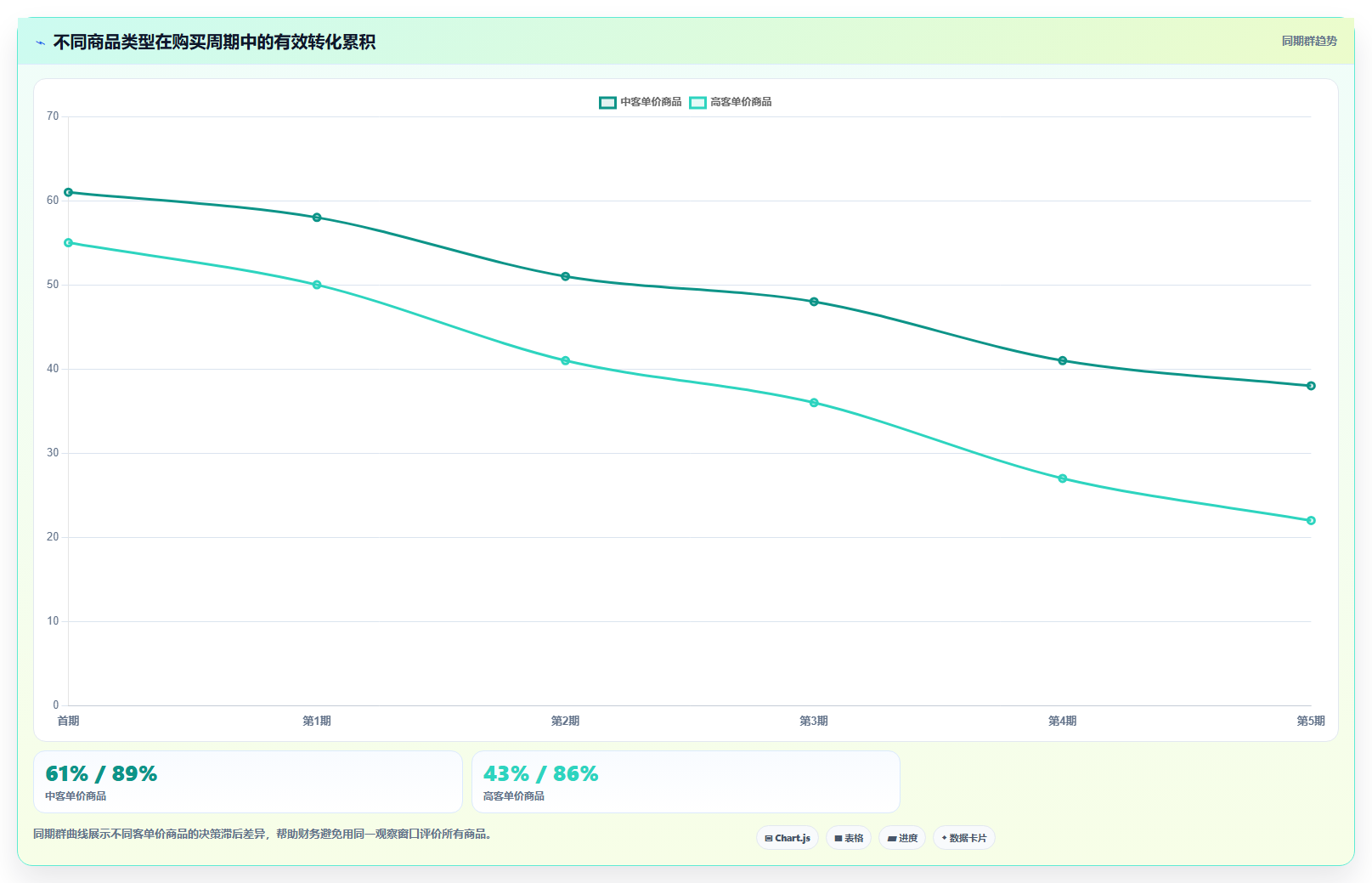The height and width of the screenshot is (883, 1372).
Task: Click the y-axis value 30
Action: (53, 453)
